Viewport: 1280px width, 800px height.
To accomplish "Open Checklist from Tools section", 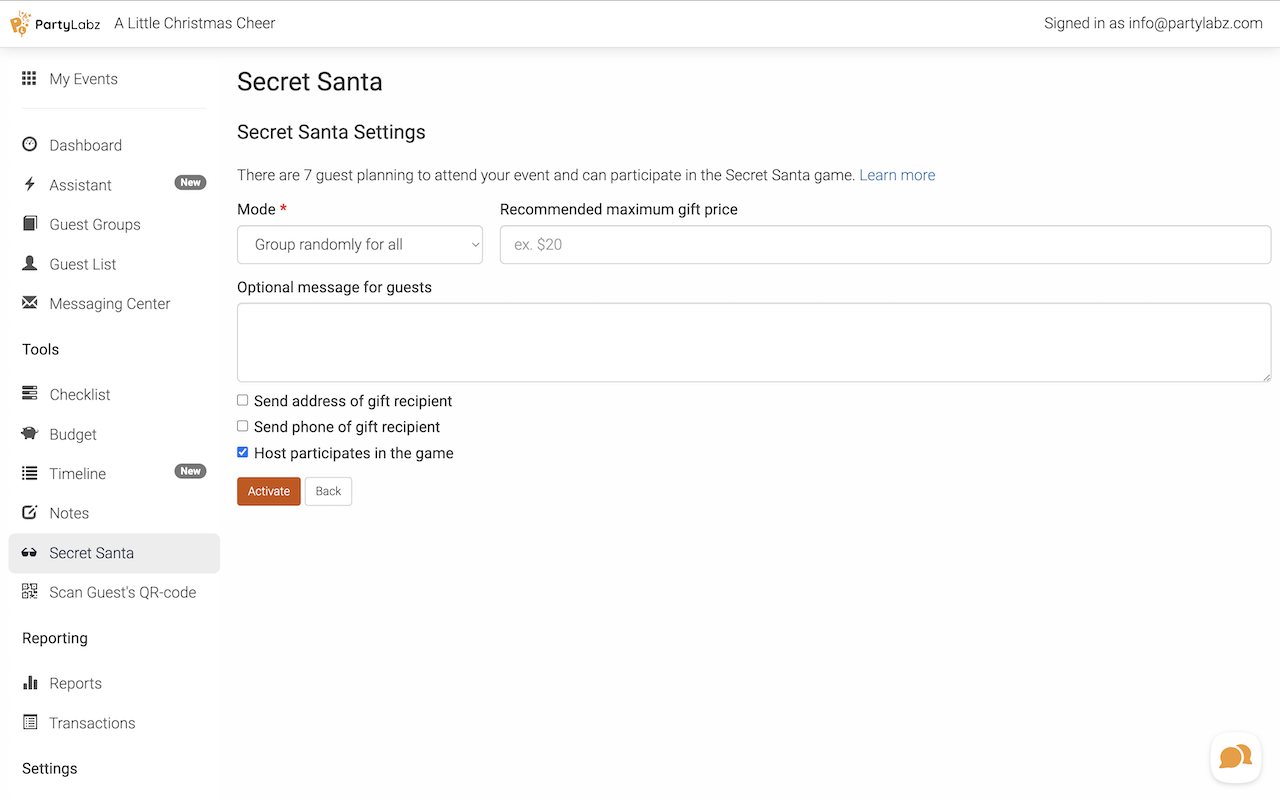I will pyautogui.click(x=80, y=395).
